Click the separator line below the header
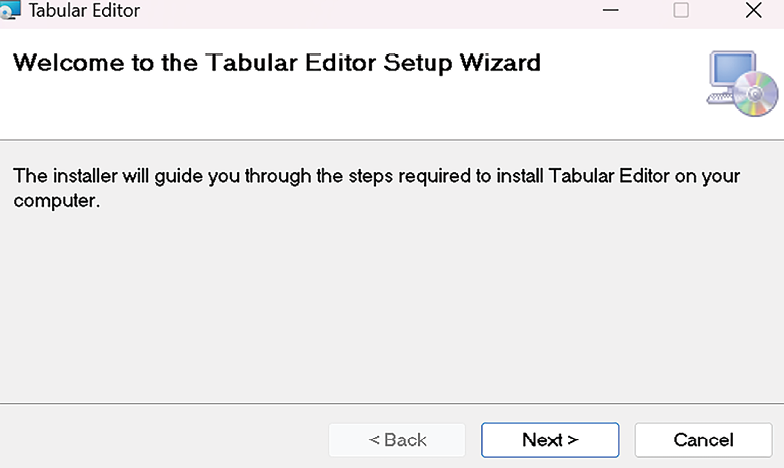 [x=390, y=139]
